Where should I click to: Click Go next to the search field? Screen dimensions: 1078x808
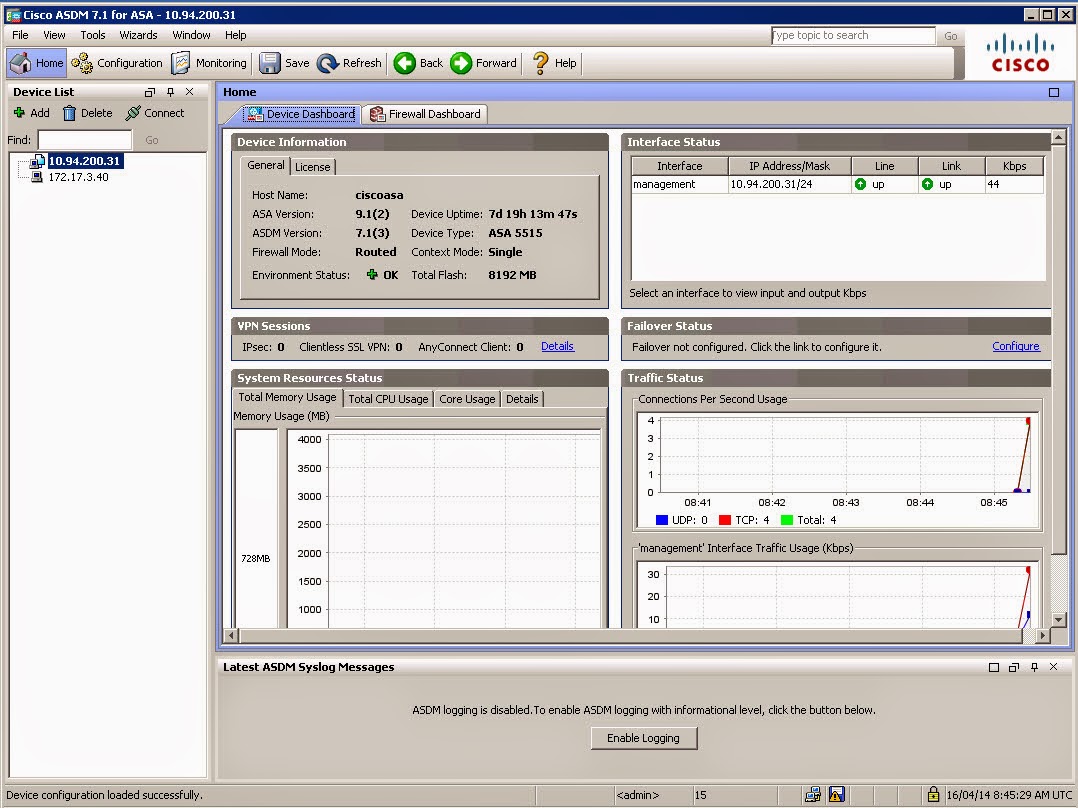(x=949, y=35)
